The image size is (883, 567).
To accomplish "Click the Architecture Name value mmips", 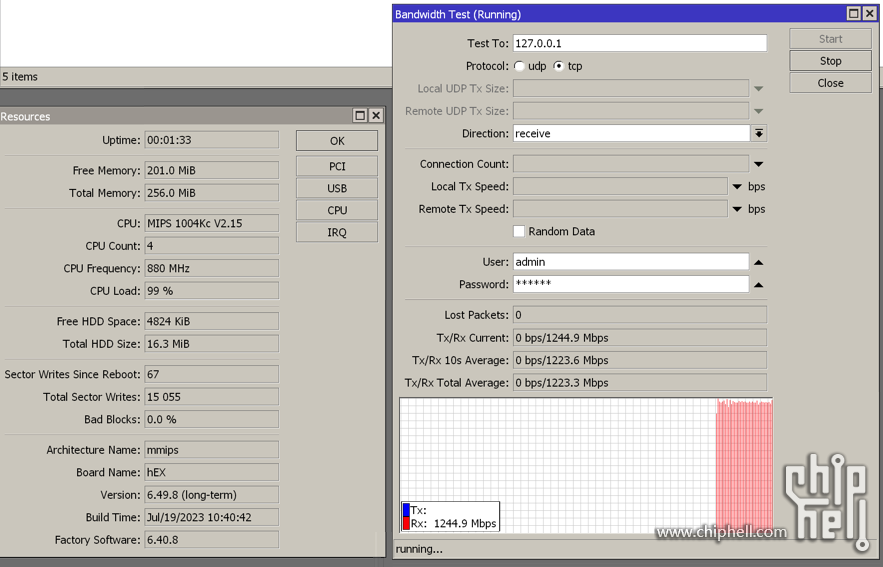I will click(211, 449).
